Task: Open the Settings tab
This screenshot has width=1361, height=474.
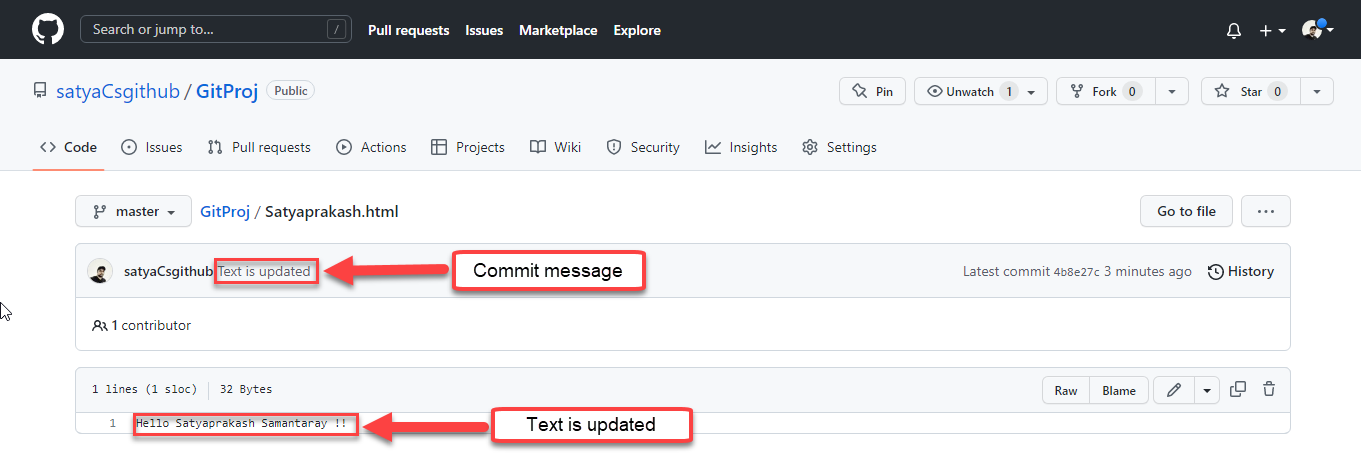Action: (x=839, y=147)
